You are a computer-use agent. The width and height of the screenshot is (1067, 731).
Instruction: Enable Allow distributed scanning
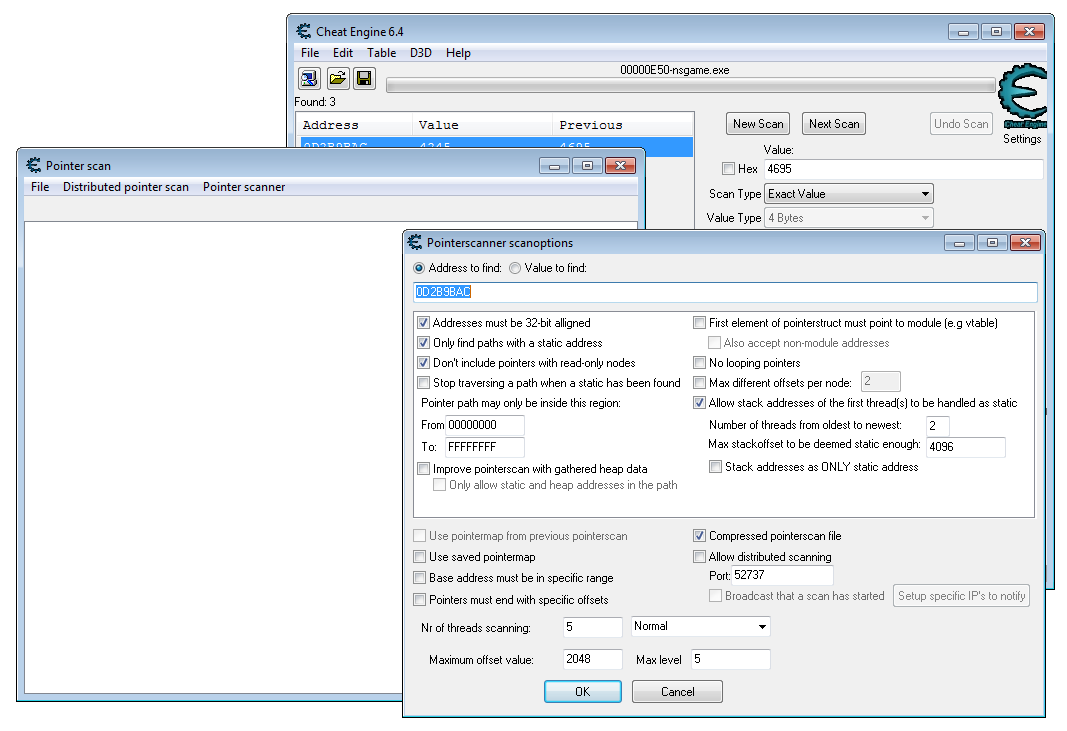[x=700, y=557]
